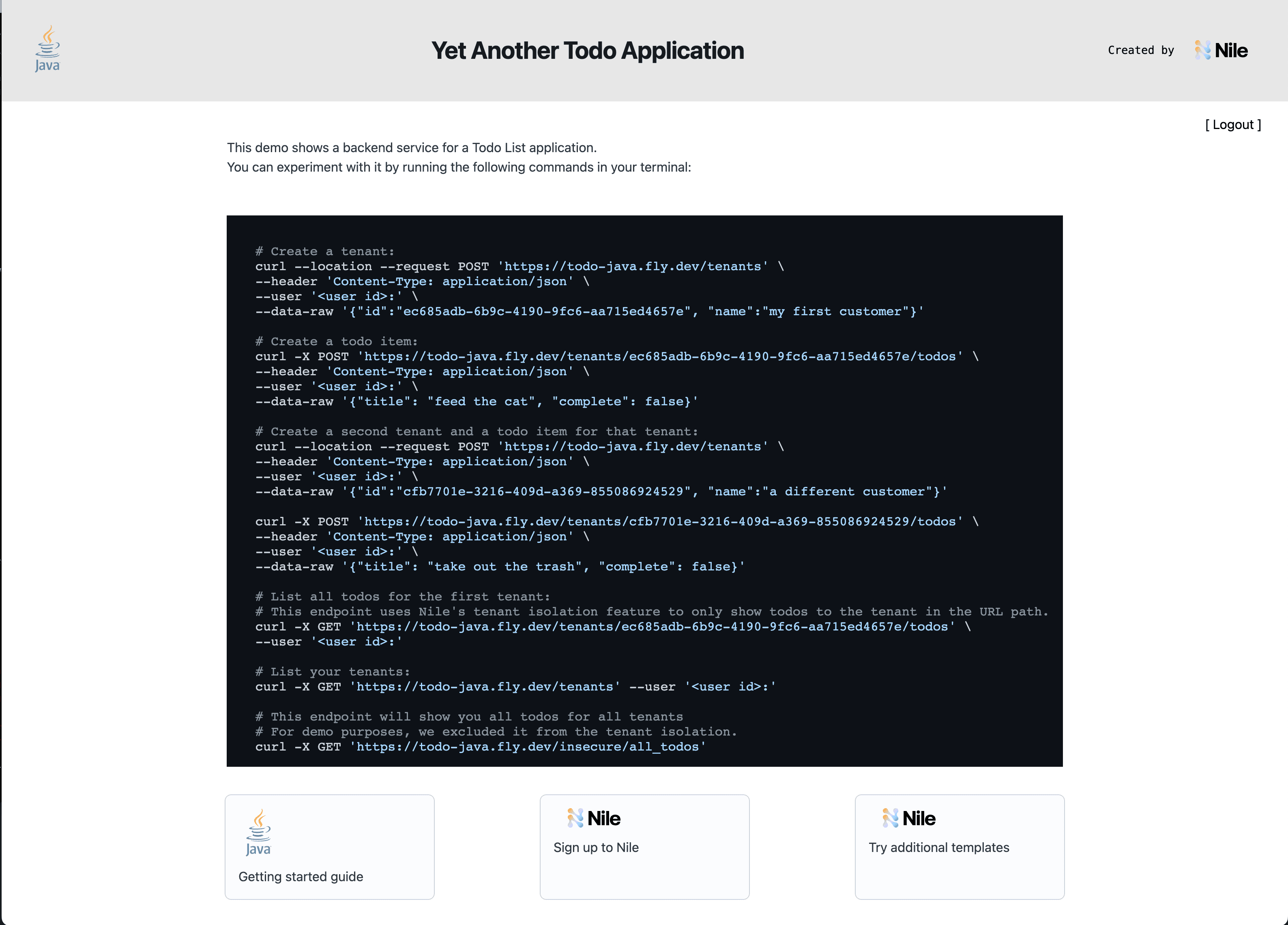Click the 'take out the trash' line

[500, 566]
